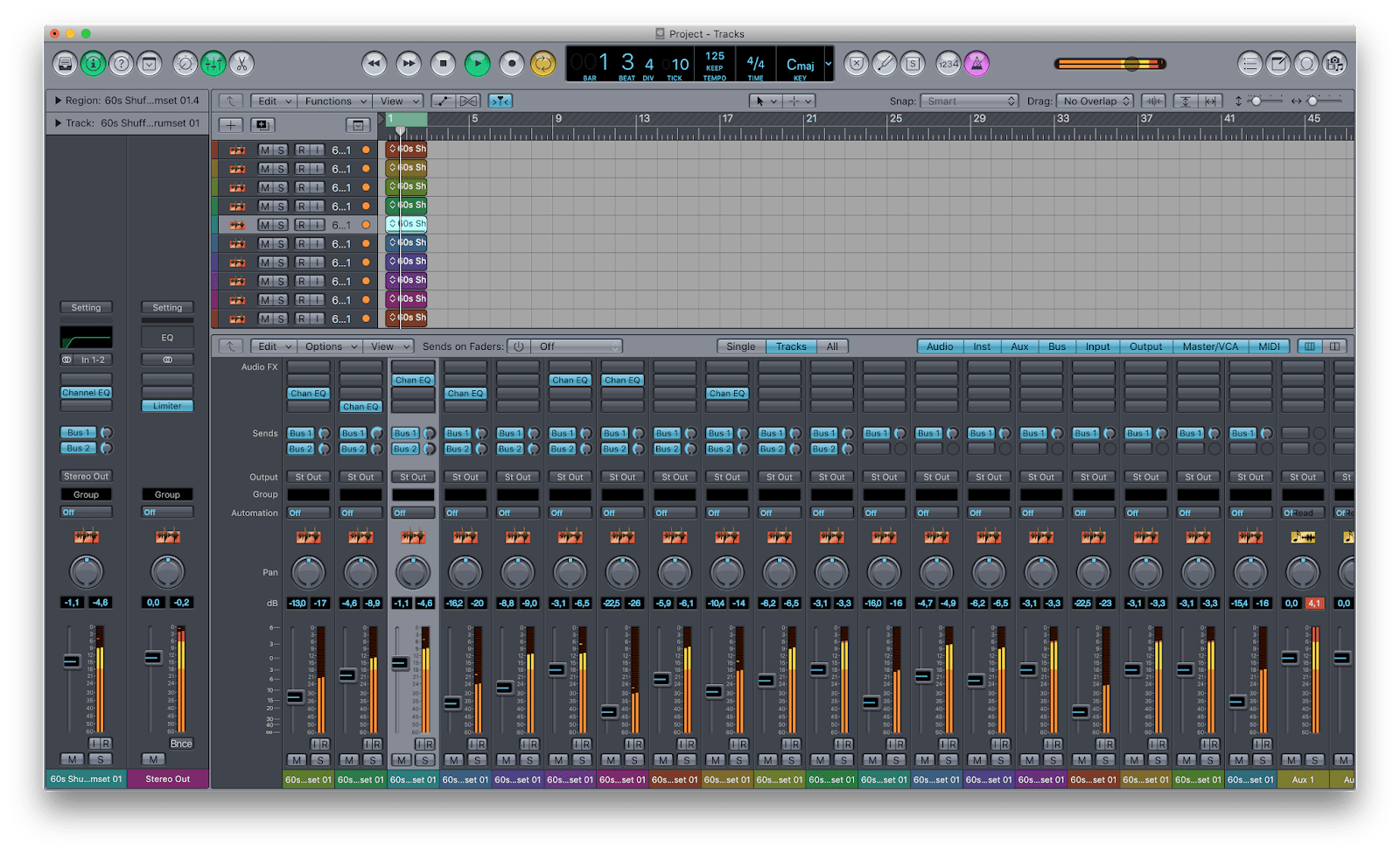
Task: Toggle the Inspector icon in the toolbar
Action: coord(94,63)
